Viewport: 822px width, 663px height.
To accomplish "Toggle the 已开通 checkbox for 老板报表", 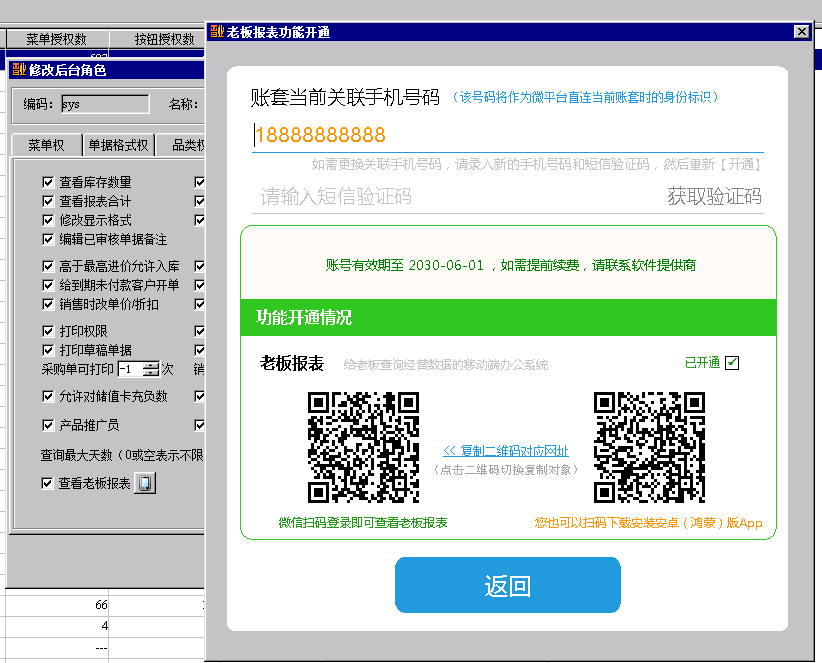I will click(732, 363).
